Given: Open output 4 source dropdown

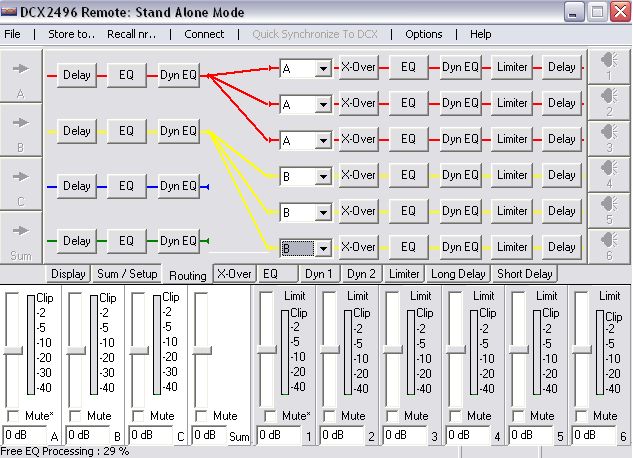Looking at the screenshot, I should pyautogui.click(x=323, y=176).
